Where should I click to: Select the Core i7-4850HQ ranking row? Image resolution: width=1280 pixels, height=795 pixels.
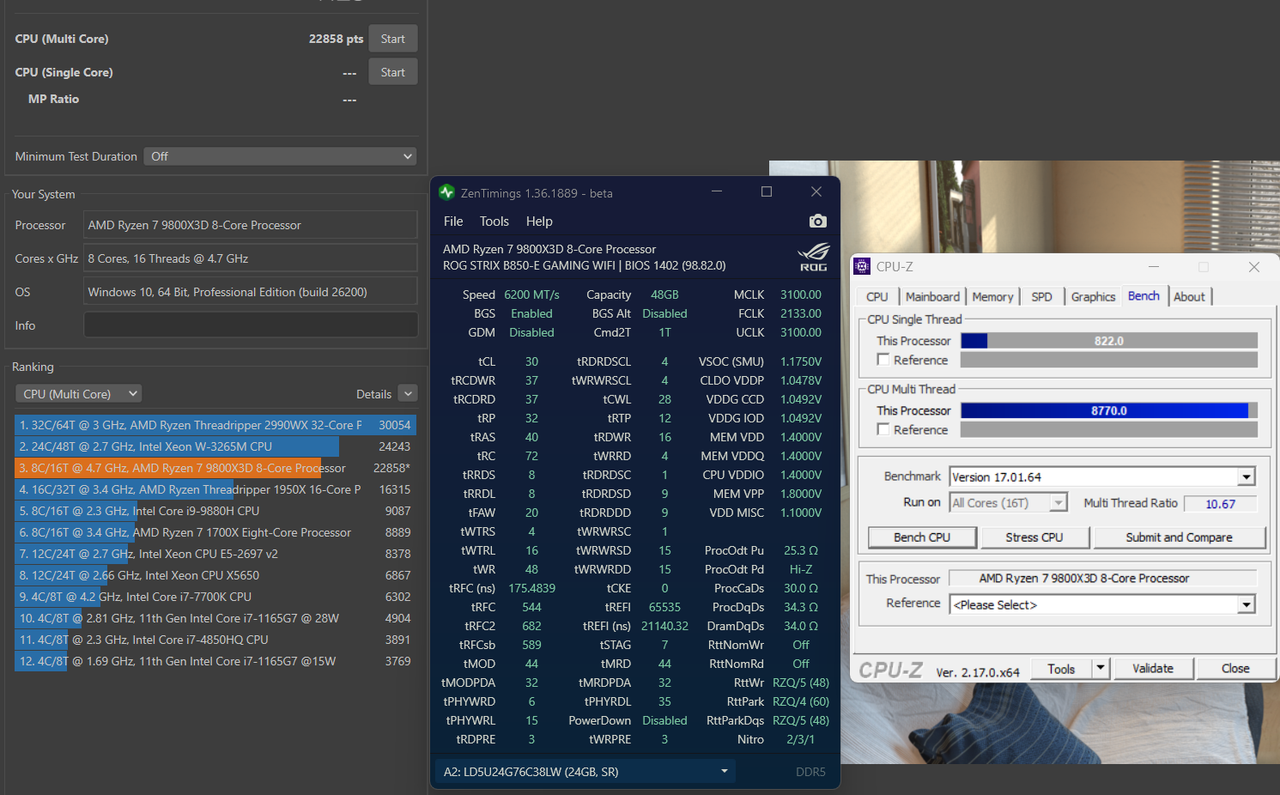click(215, 640)
